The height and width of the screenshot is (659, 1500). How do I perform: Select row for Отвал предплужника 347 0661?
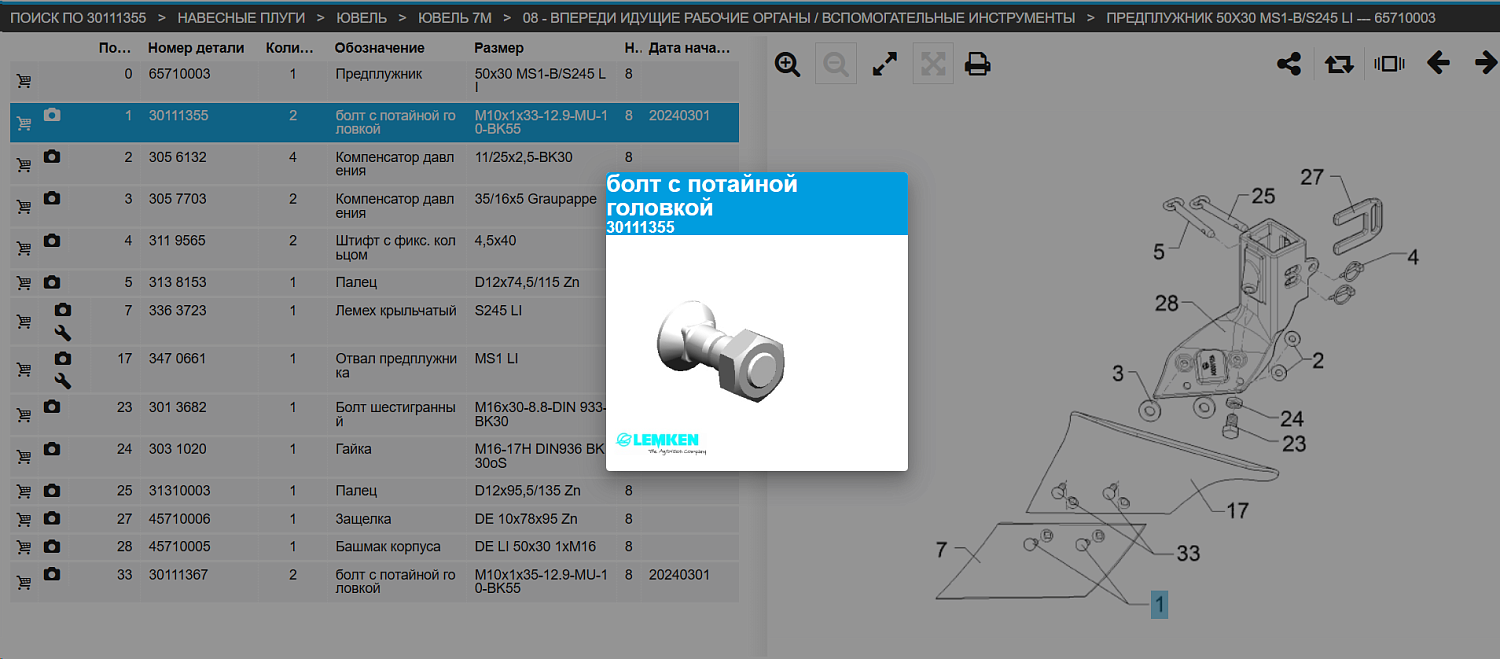click(x=374, y=368)
